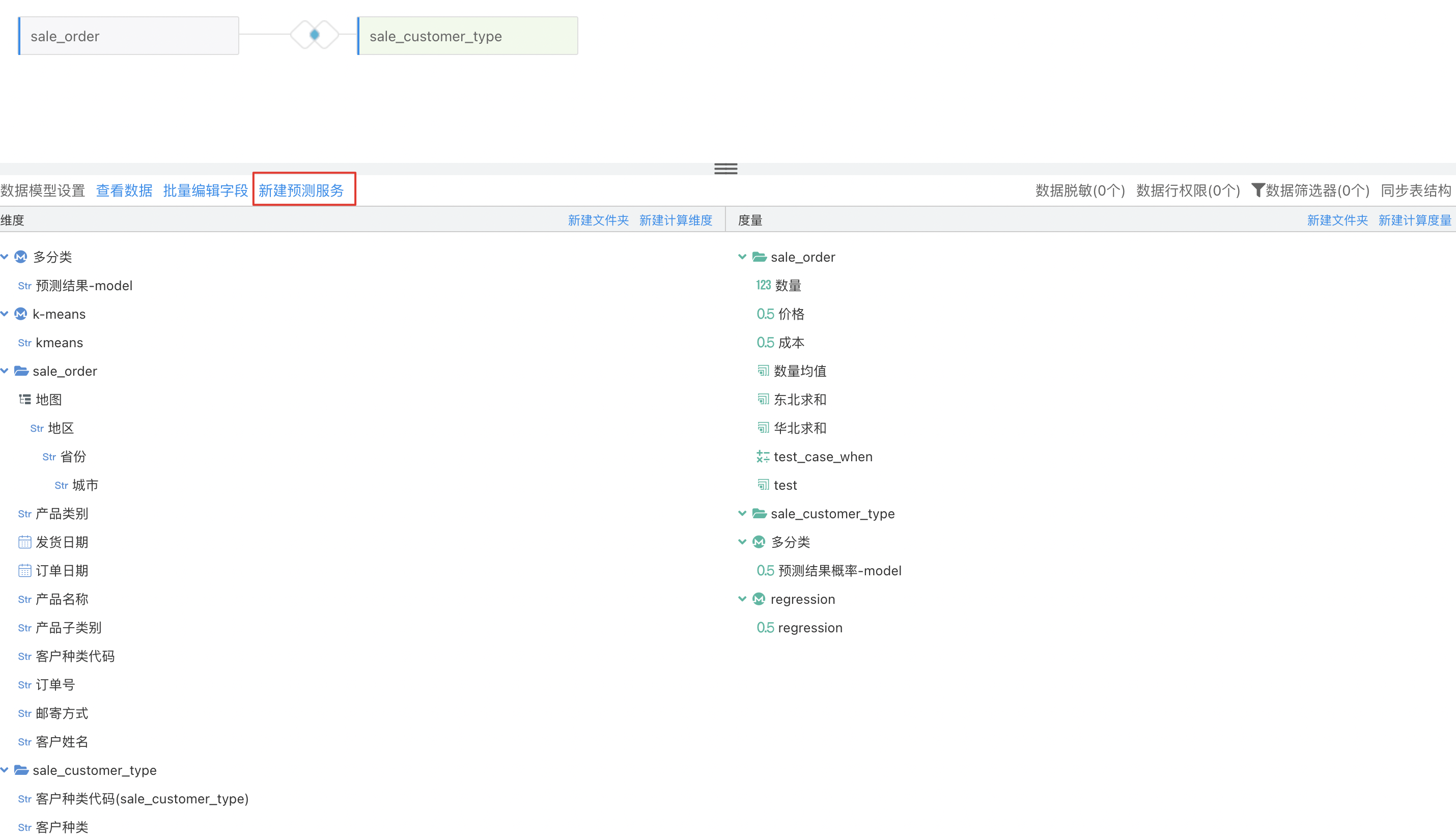Click the calculated measure icon beside test
This screenshot has width=1456, height=838.
pyautogui.click(x=763, y=485)
